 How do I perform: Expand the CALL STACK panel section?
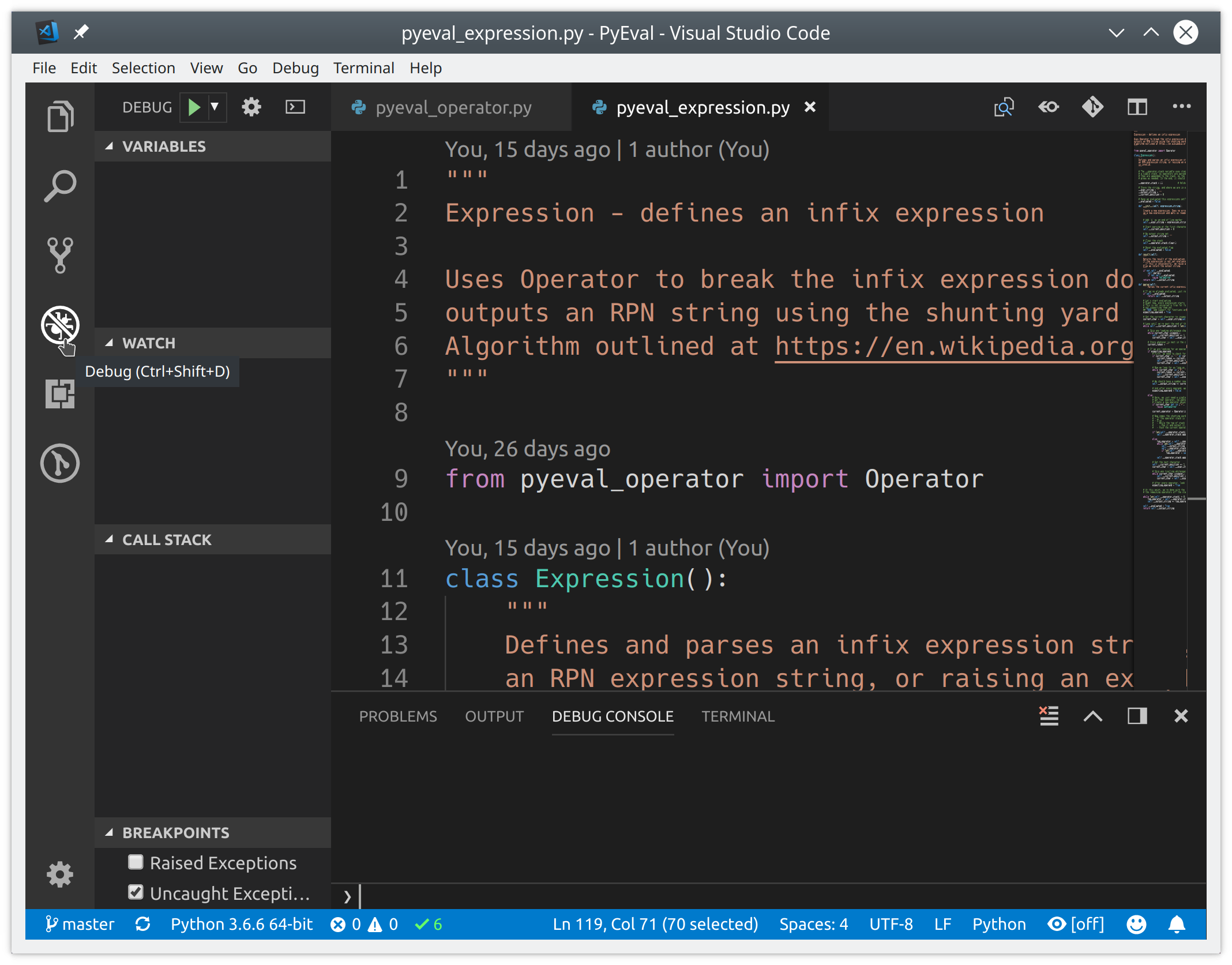[166, 539]
